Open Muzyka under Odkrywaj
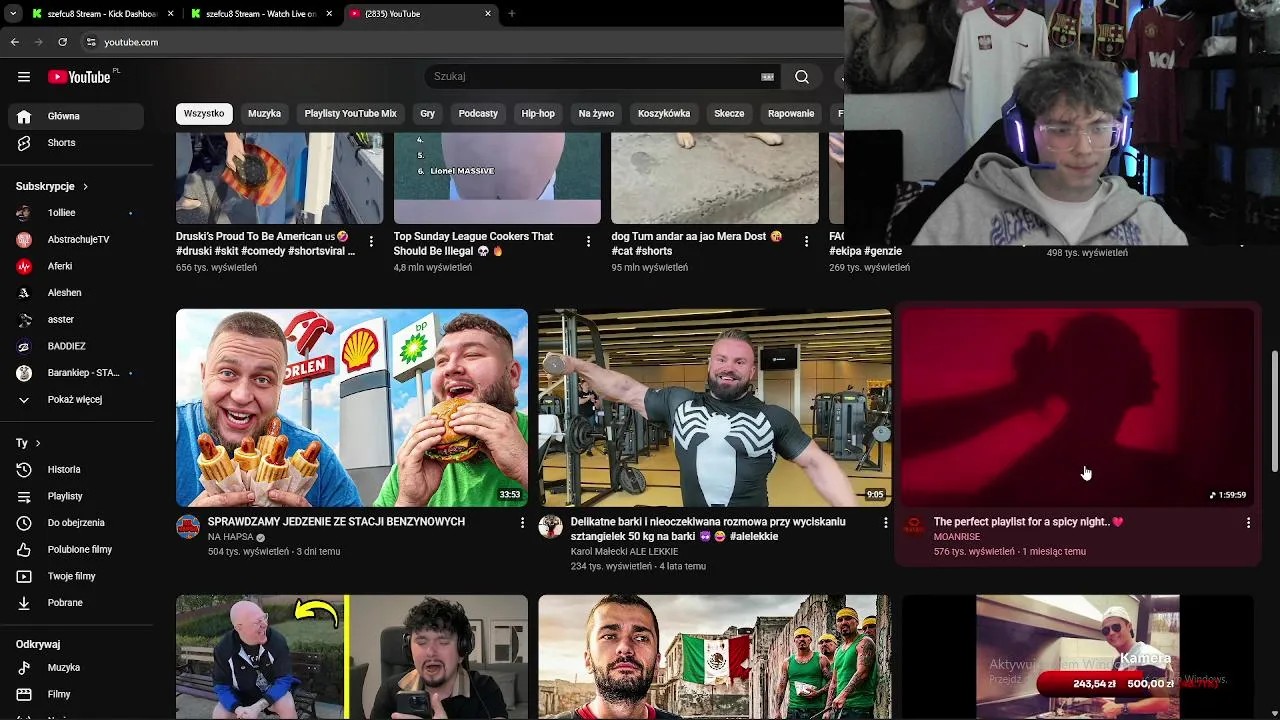The width and height of the screenshot is (1280, 720). point(76,668)
